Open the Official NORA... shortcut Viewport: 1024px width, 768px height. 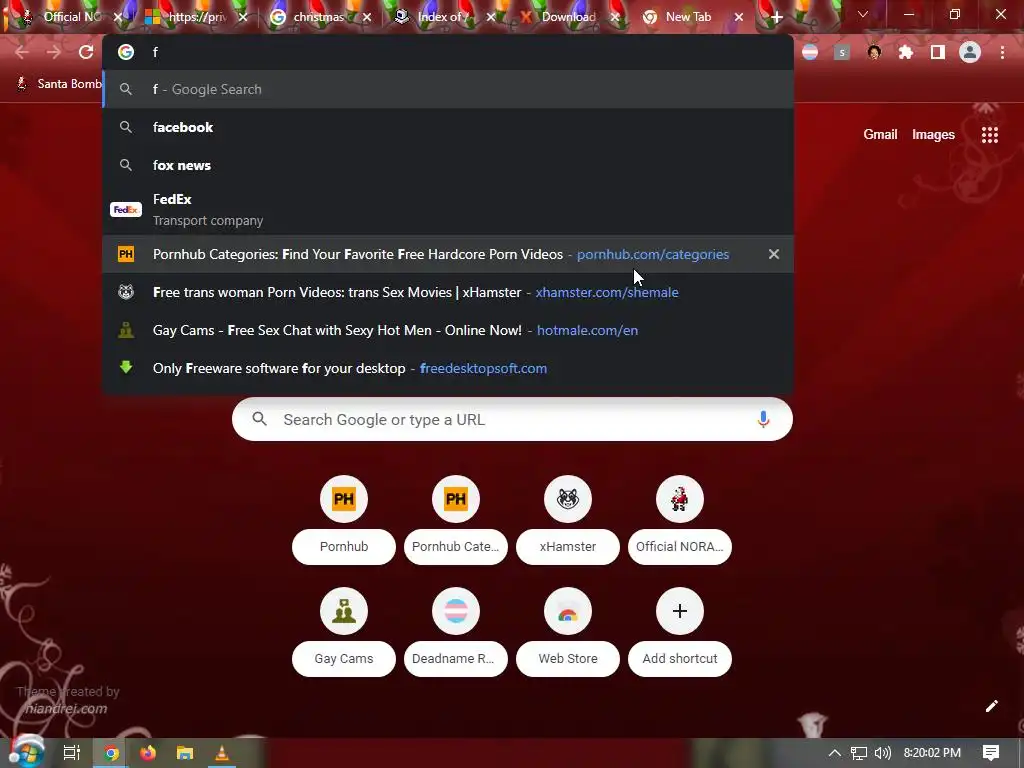(x=680, y=520)
